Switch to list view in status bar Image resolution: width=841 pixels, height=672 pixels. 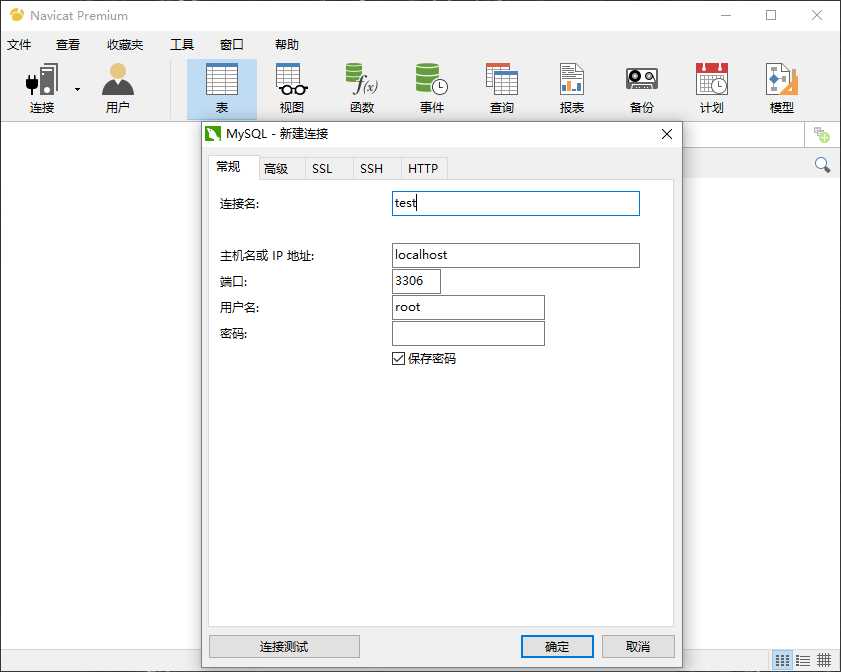coord(803,660)
